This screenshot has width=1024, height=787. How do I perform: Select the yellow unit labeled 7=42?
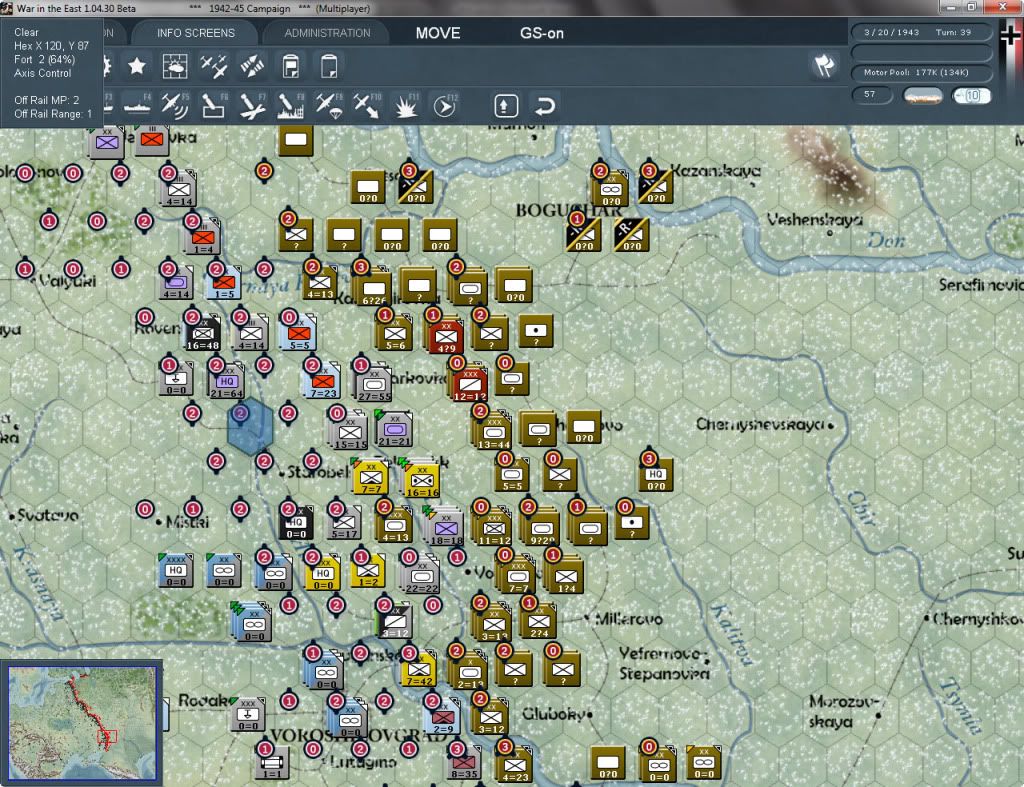(x=419, y=669)
